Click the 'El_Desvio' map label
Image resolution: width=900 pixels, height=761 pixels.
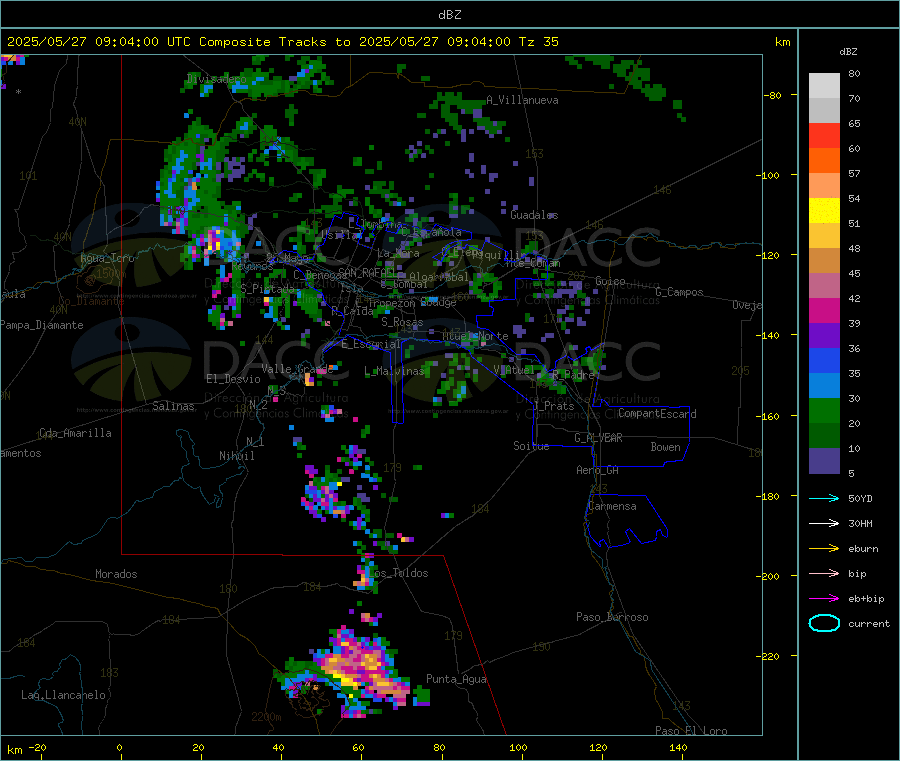click(233, 379)
